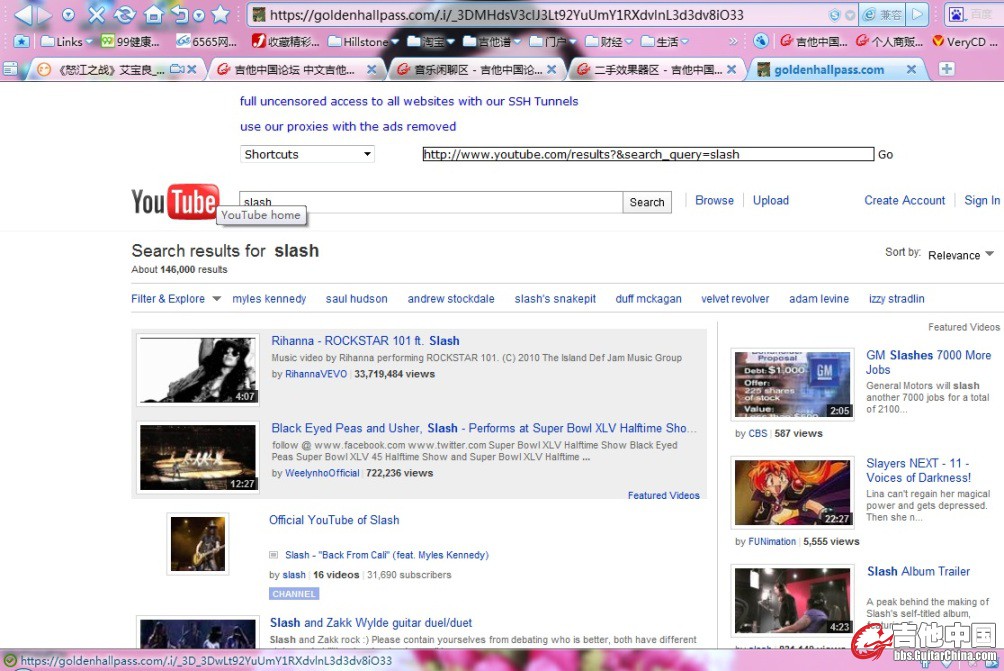Switch to the 《怒江之战》艾宝良 tab
The width and height of the screenshot is (1004, 671).
[x=108, y=69]
